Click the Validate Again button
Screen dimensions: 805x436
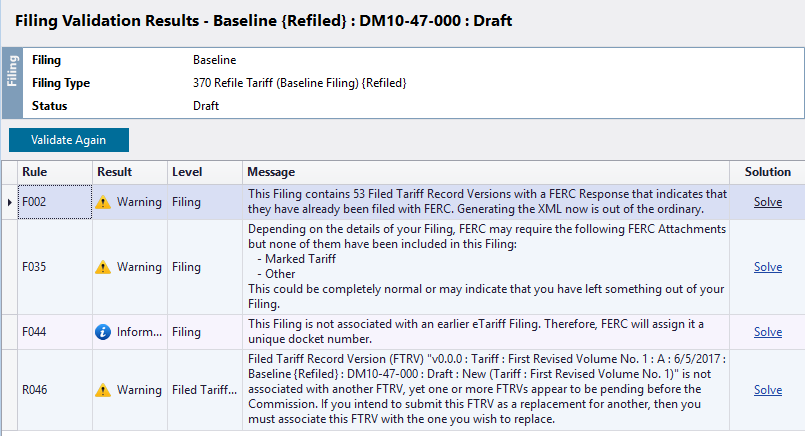69,140
